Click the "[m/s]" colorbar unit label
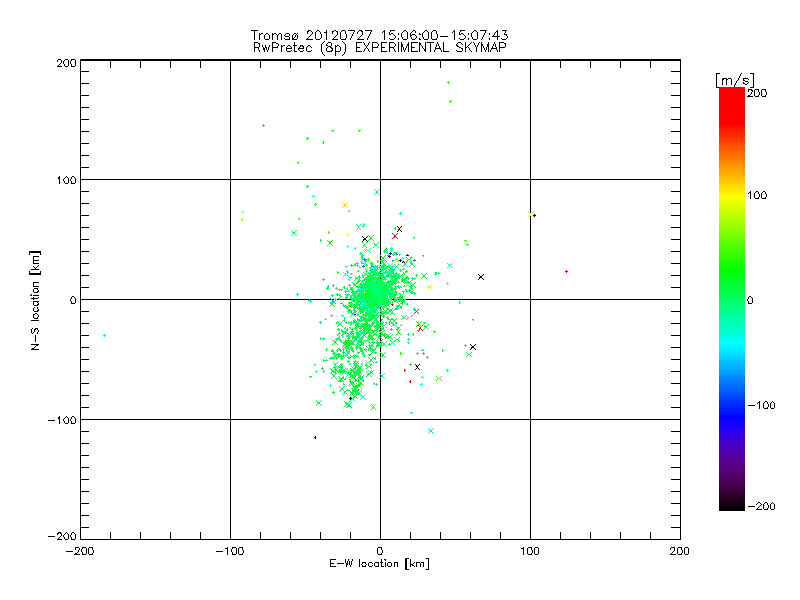The height and width of the screenshot is (600, 800). coord(734,80)
